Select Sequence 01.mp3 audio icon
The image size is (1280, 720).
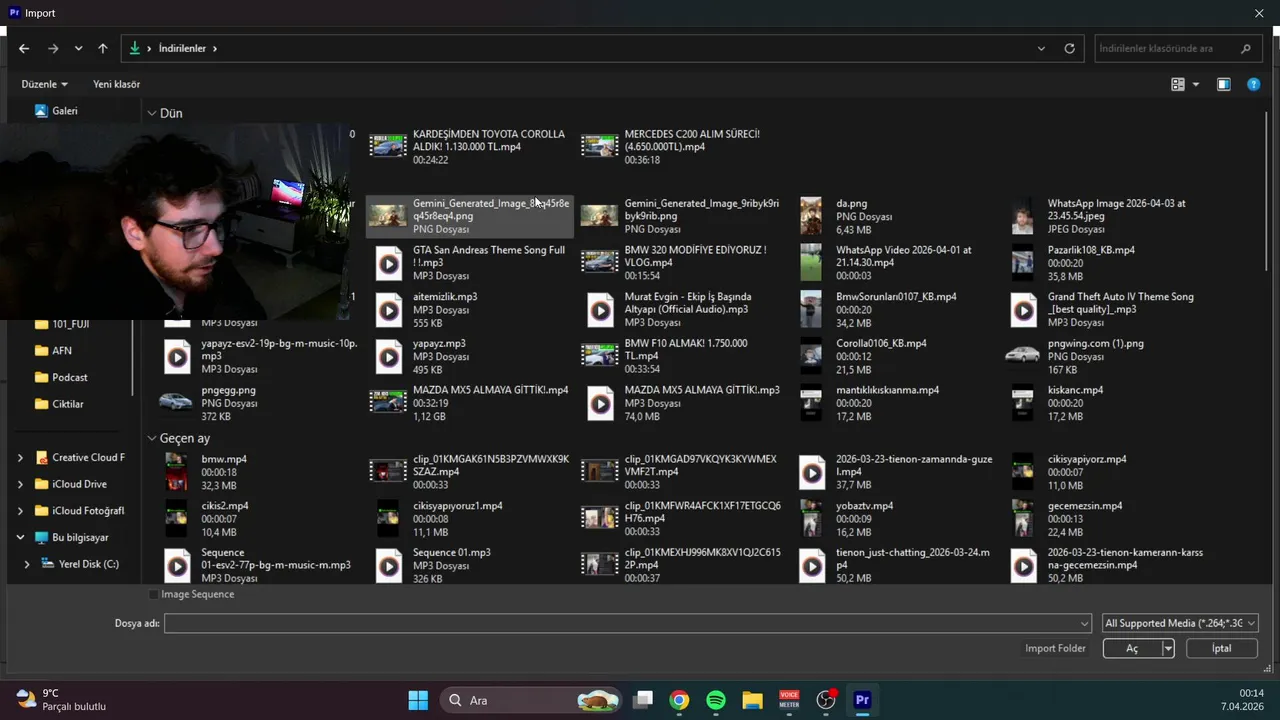pos(388,566)
